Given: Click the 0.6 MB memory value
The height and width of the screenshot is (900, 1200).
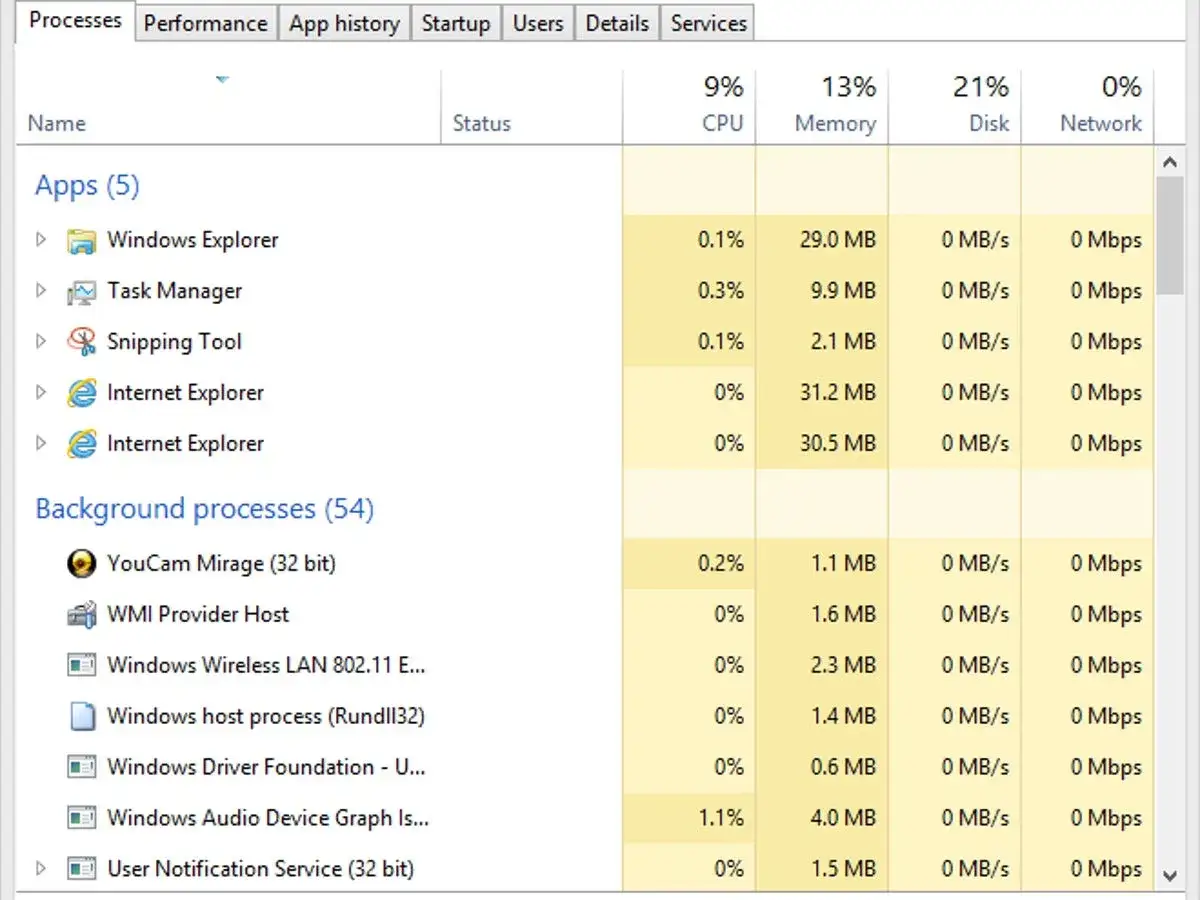Looking at the screenshot, I should pos(845,767).
